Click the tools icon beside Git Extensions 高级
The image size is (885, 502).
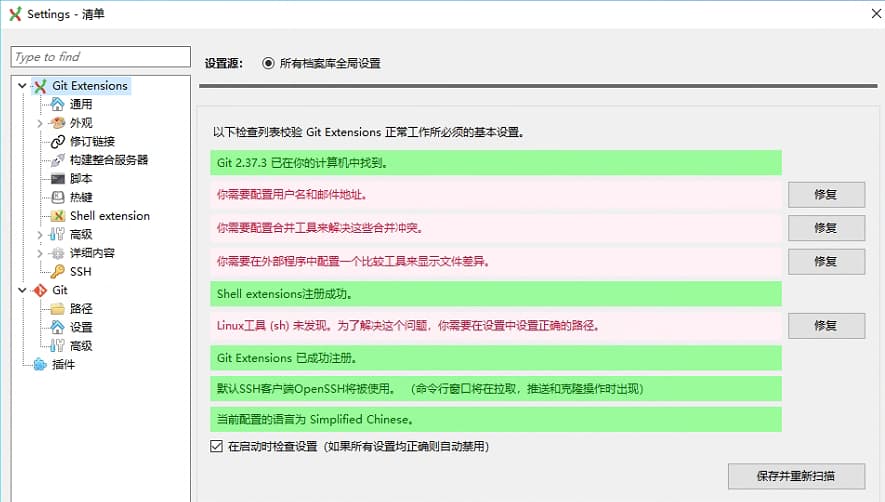pyautogui.click(x=58, y=234)
